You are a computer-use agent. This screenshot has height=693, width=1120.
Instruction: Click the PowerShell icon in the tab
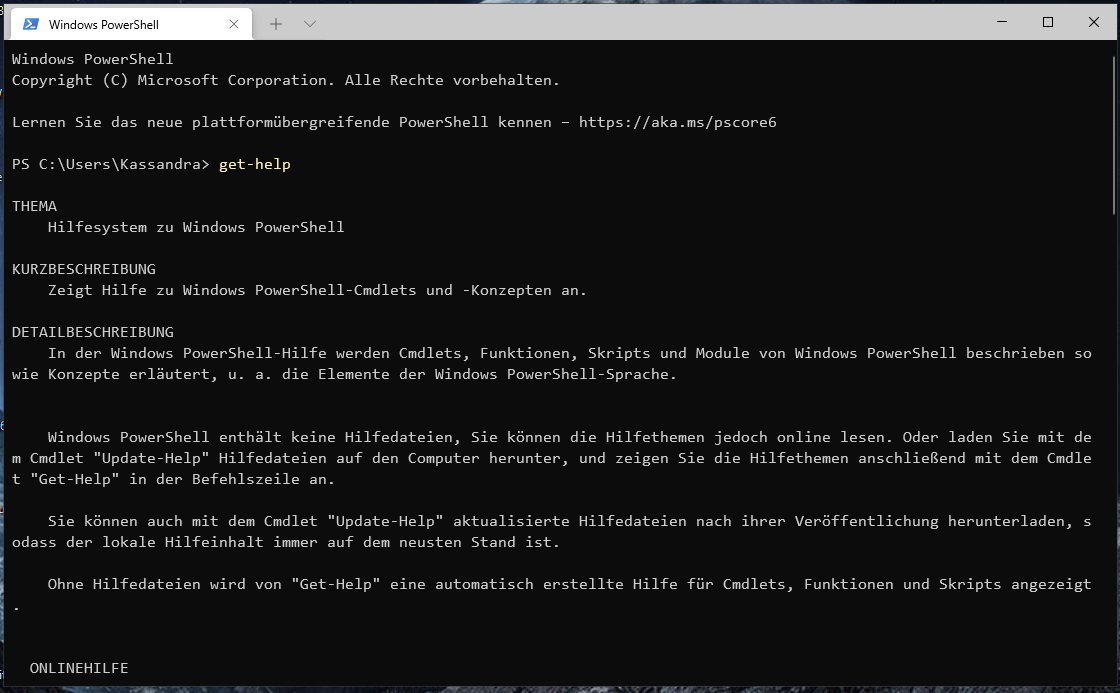[x=31, y=24]
